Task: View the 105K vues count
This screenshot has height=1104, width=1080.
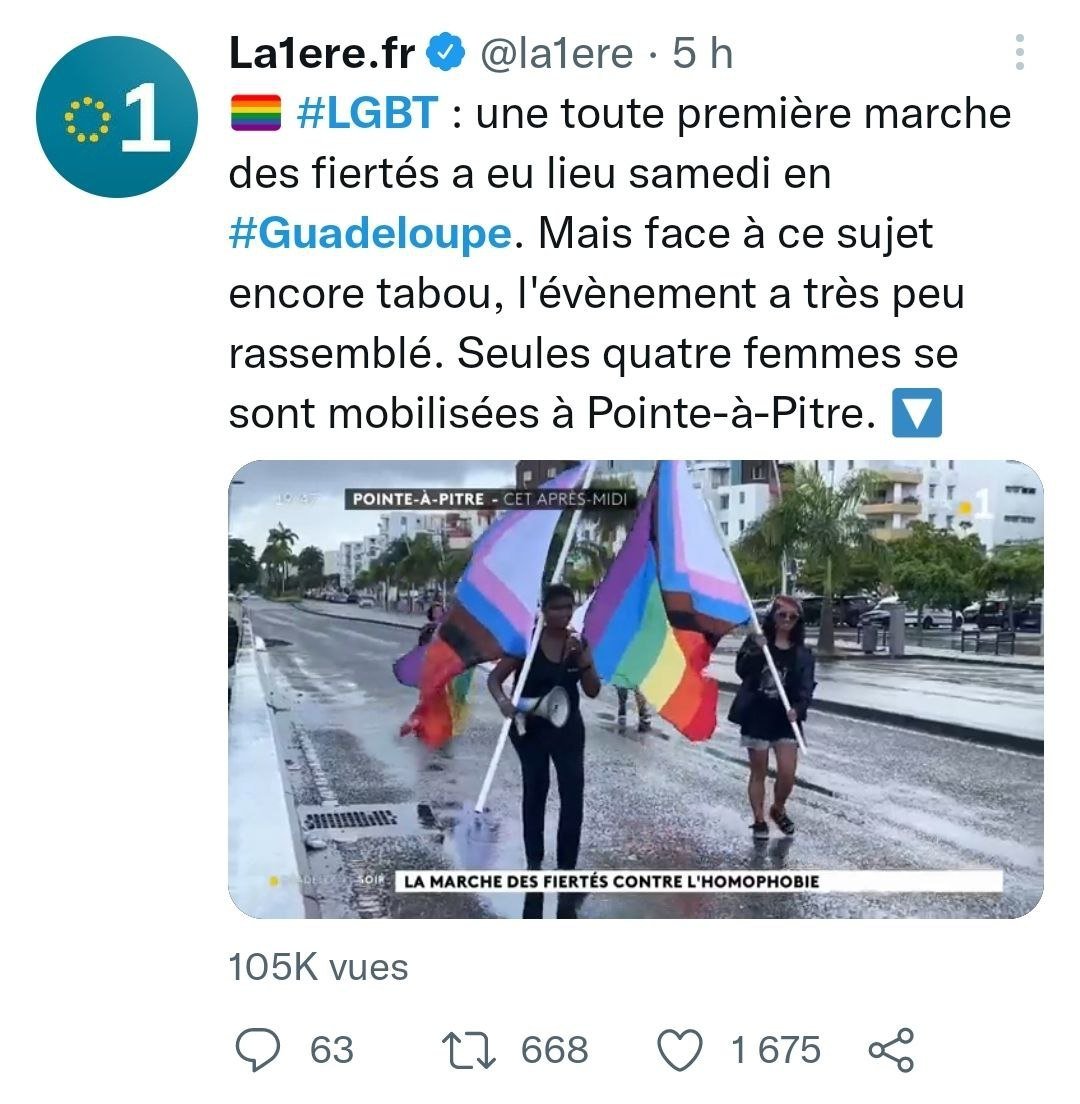Action: 318,967
